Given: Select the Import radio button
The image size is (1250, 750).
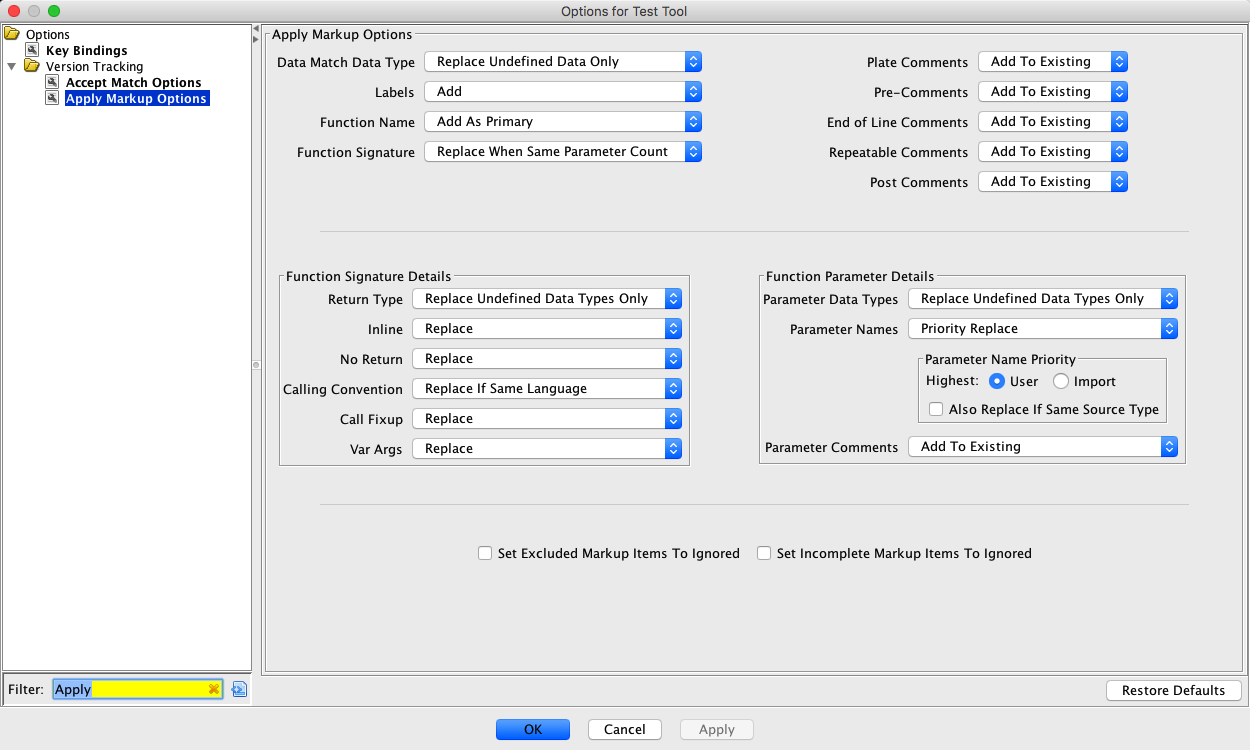Looking at the screenshot, I should pyautogui.click(x=1061, y=381).
